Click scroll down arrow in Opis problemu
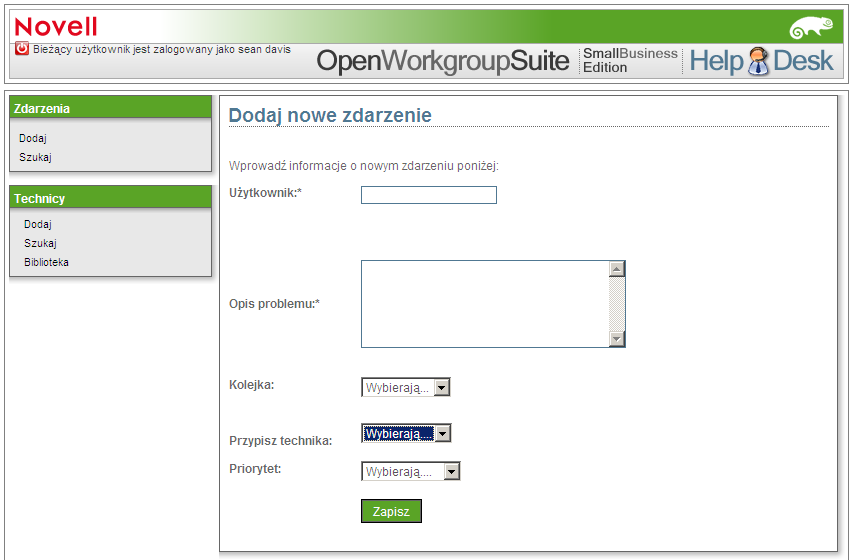The width and height of the screenshot is (855, 560). [617, 339]
